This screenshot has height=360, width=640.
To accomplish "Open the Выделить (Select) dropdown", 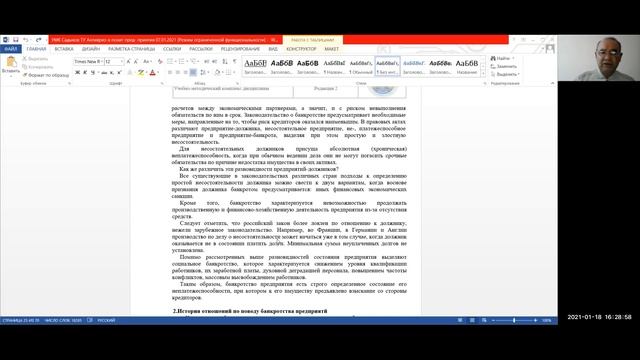I will point(505,74).
